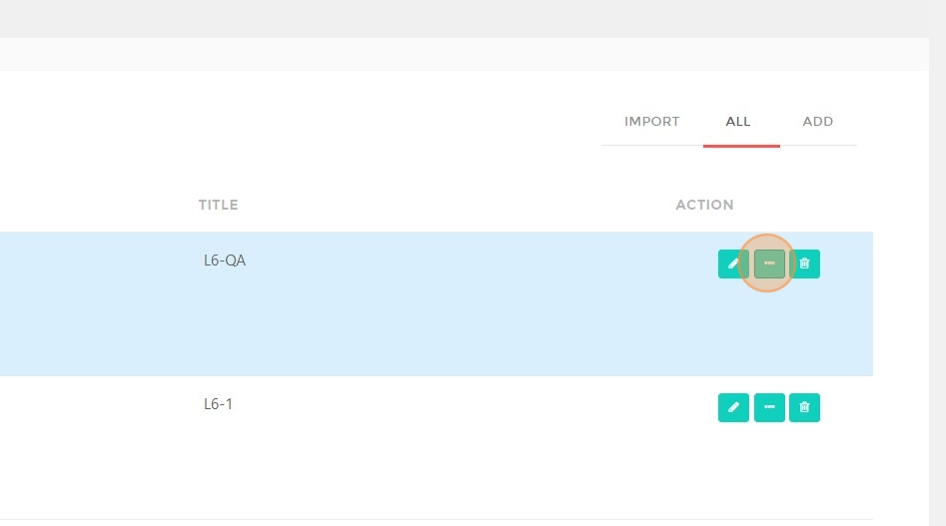Open more options for L6-QA row
Screen dimensions: 946x526
coord(769,264)
